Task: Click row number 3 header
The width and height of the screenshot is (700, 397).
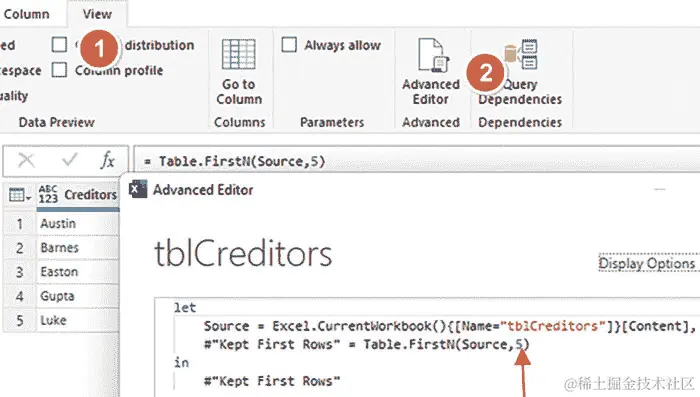Action: pyautogui.click(x=20, y=272)
